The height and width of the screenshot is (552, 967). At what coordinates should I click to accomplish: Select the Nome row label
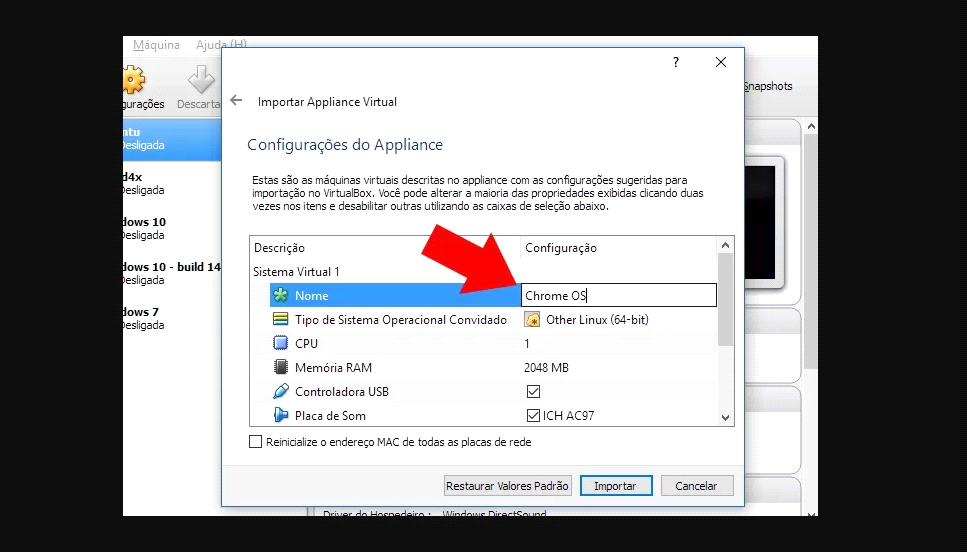pos(311,295)
